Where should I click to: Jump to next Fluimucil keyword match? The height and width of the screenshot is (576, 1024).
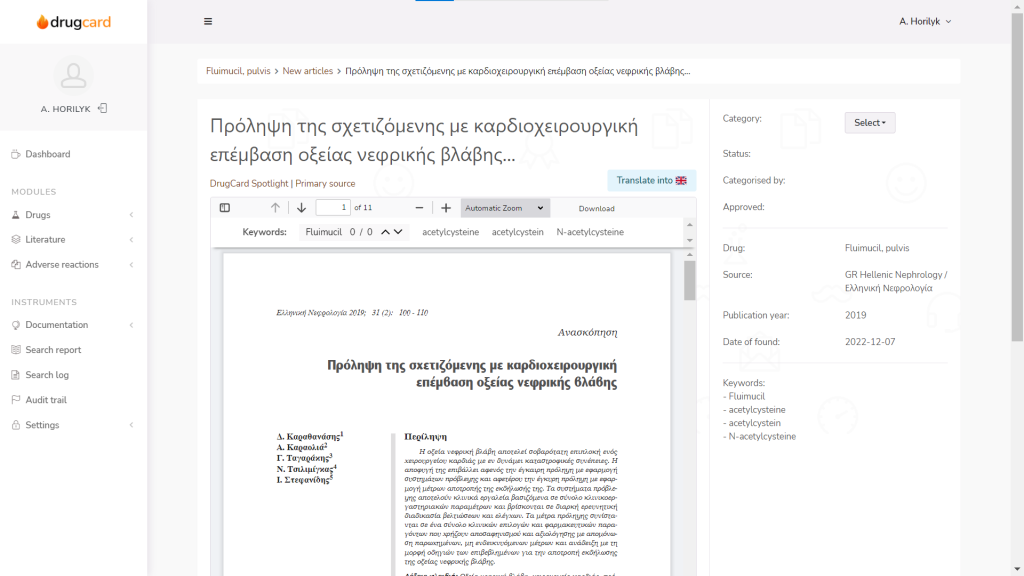click(x=398, y=232)
